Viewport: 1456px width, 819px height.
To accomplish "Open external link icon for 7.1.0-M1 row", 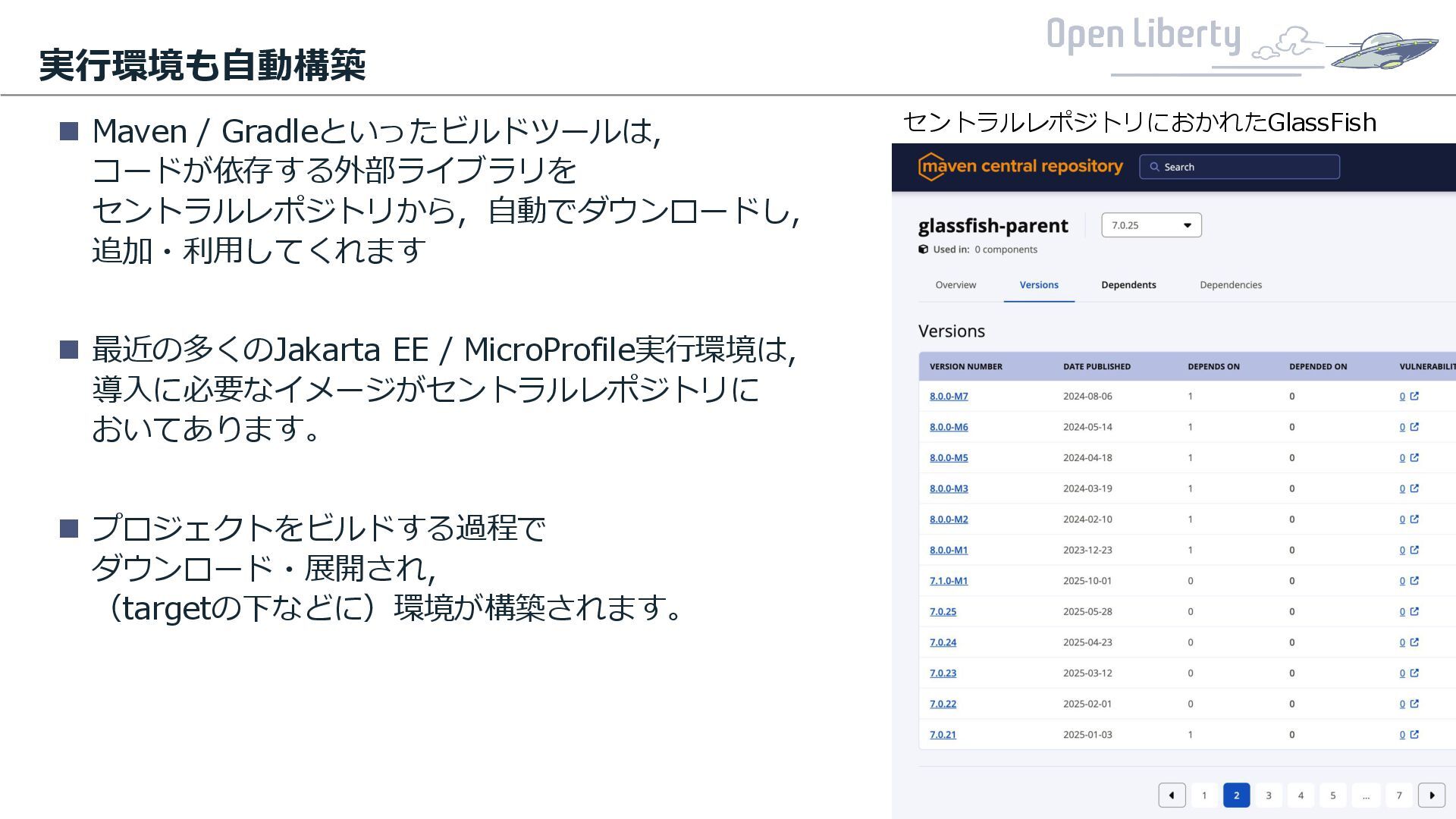I will click(1414, 580).
